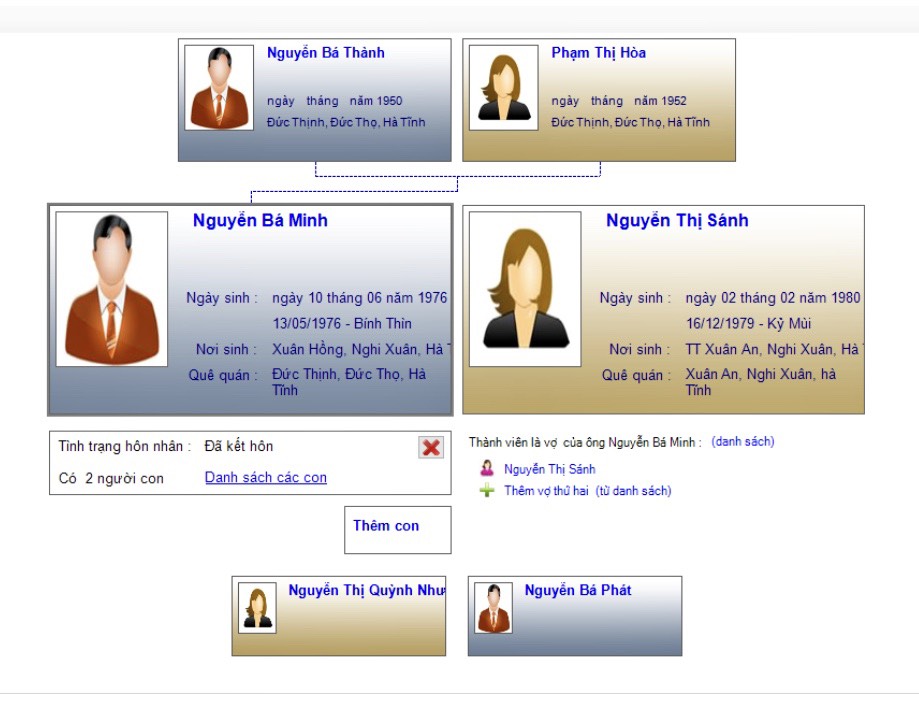
Task: Click lunar date '16/12/1979 - Kỷ Mùi'
Action: (x=748, y=324)
